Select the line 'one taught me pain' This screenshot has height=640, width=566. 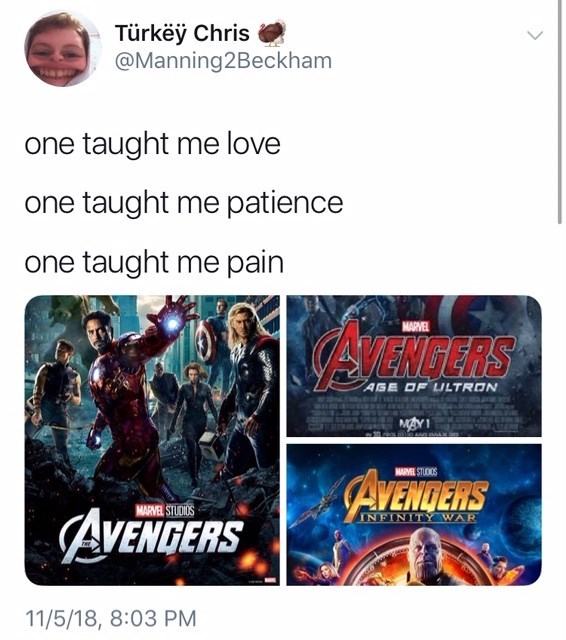(x=154, y=262)
